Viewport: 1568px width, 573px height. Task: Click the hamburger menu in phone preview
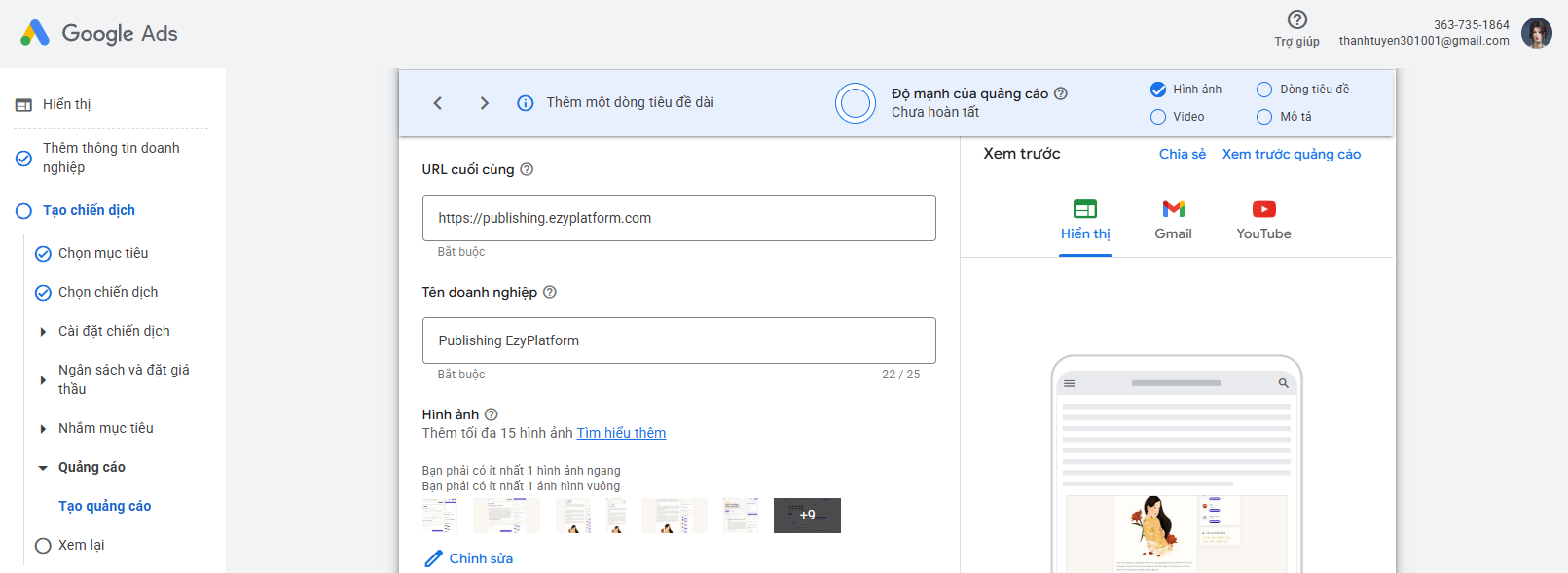click(x=1070, y=383)
